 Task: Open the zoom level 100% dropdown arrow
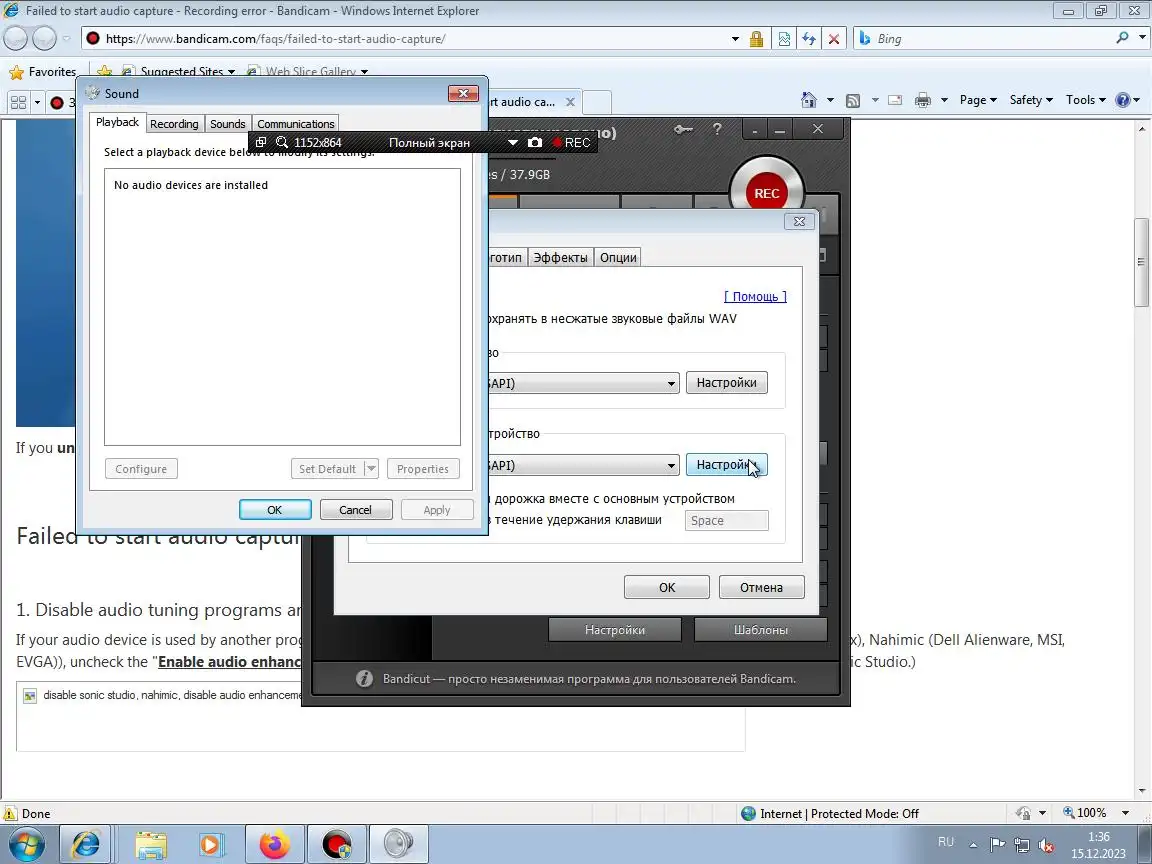1125,813
